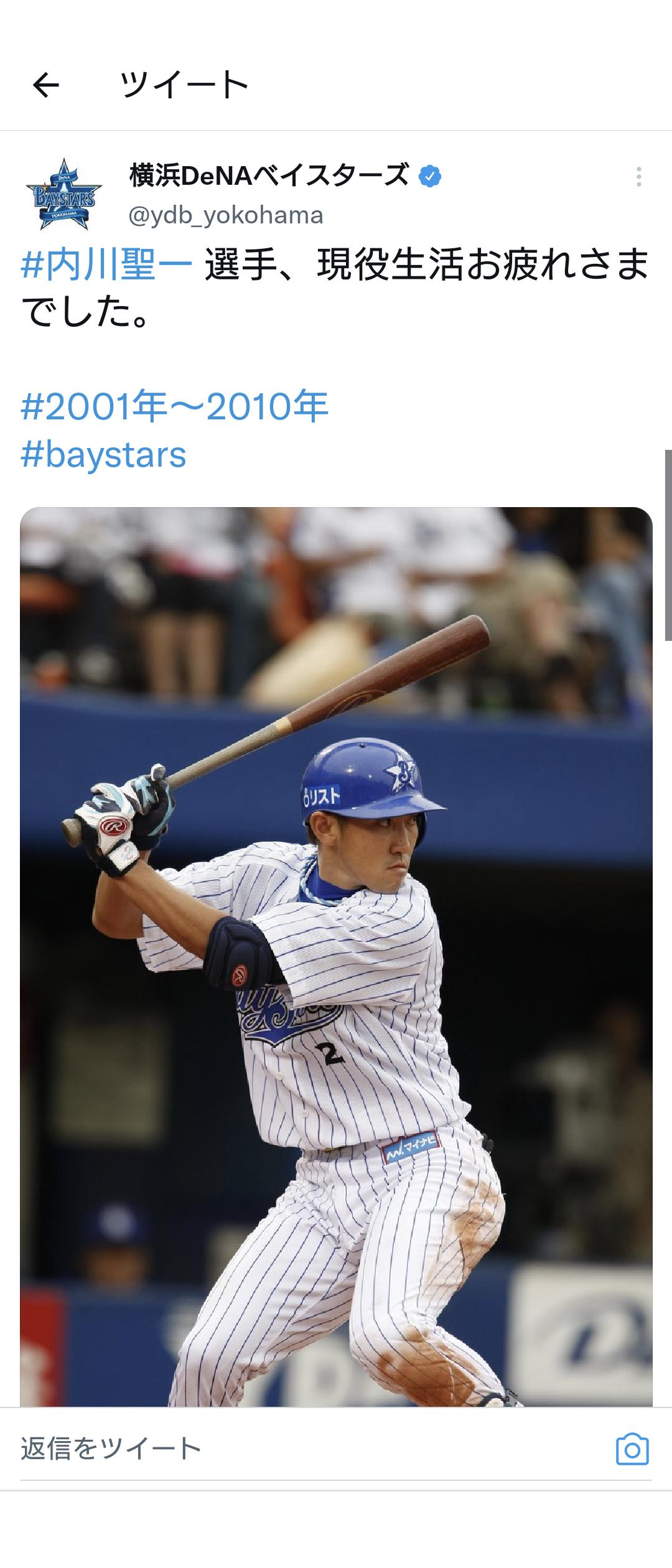Tap the red Rawlings logo on the batting glove
This screenshot has width=672, height=1568.
[113, 828]
